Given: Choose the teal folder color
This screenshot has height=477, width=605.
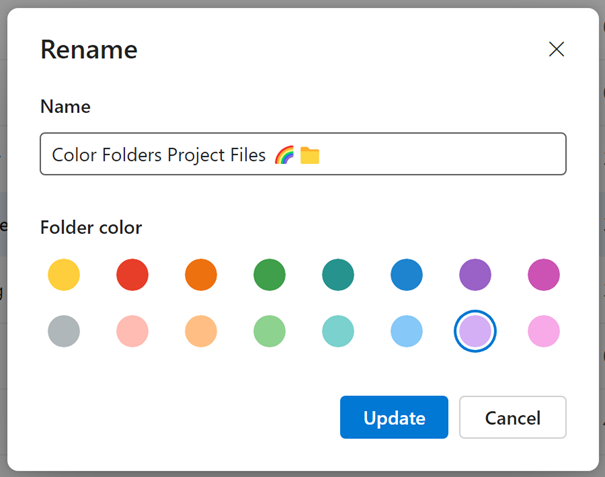Looking at the screenshot, I should point(338,274).
